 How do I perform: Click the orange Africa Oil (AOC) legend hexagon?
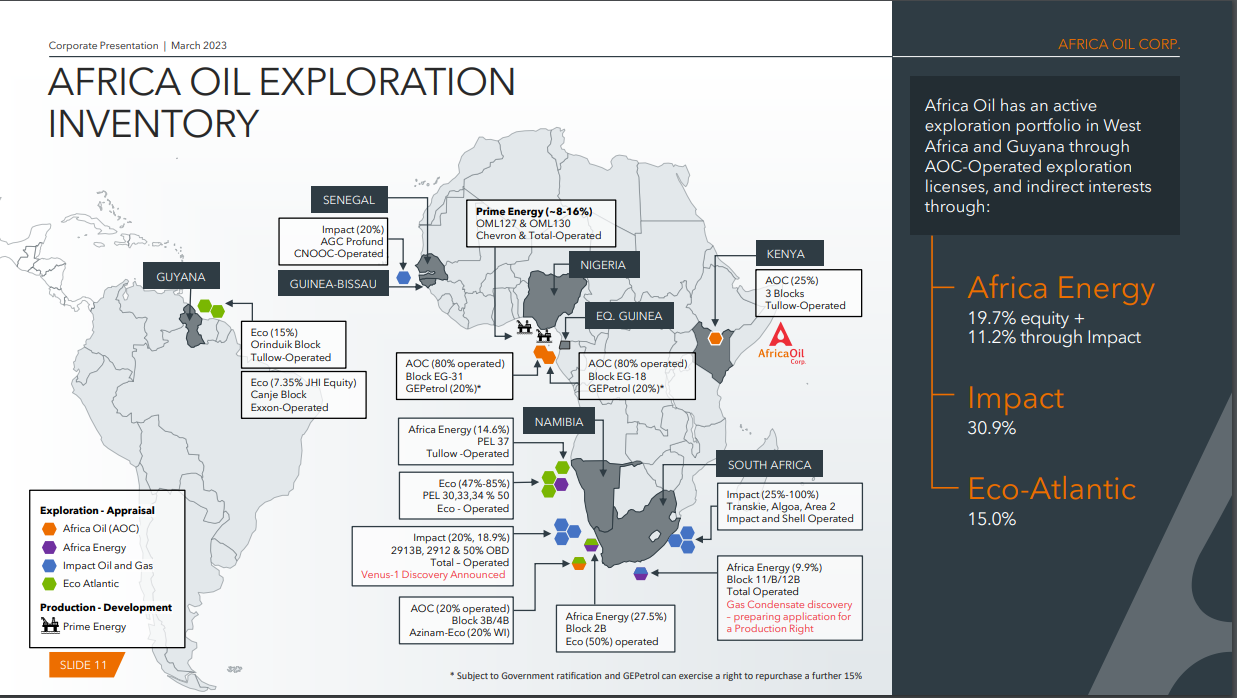(x=49, y=529)
